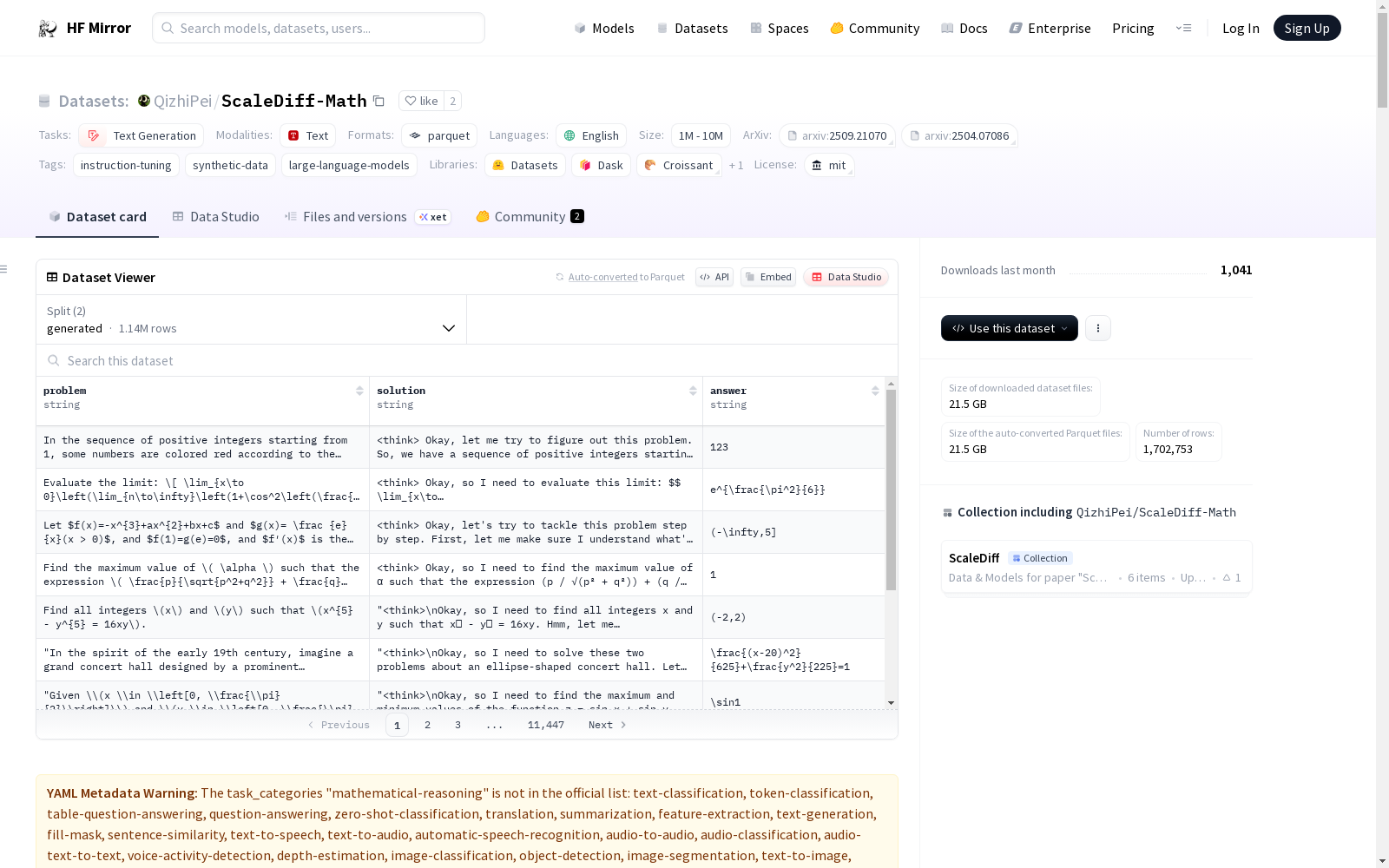Click the heart like button
This screenshot has width=1389, height=868.
421,101
